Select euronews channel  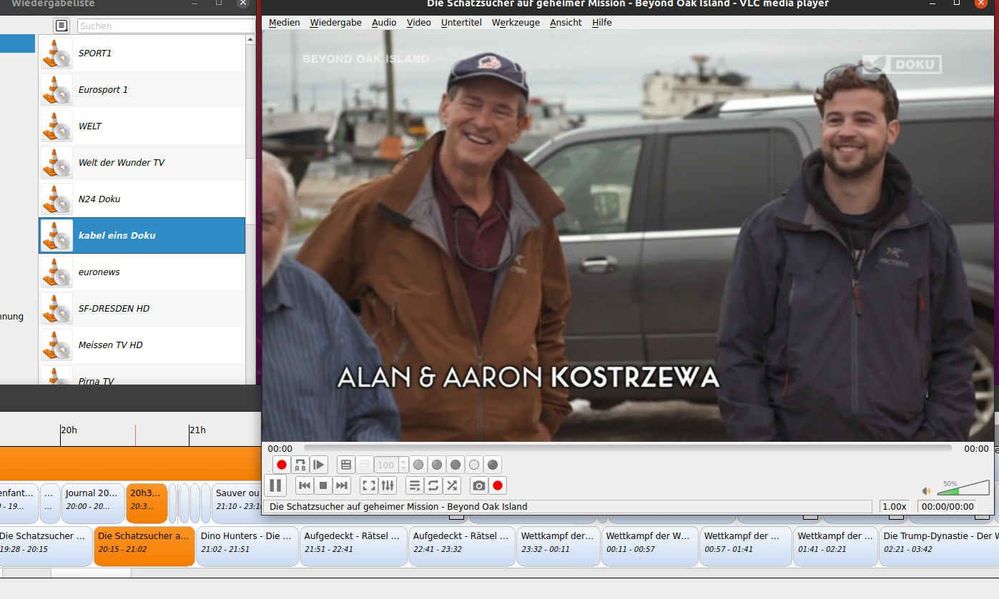coord(142,272)
